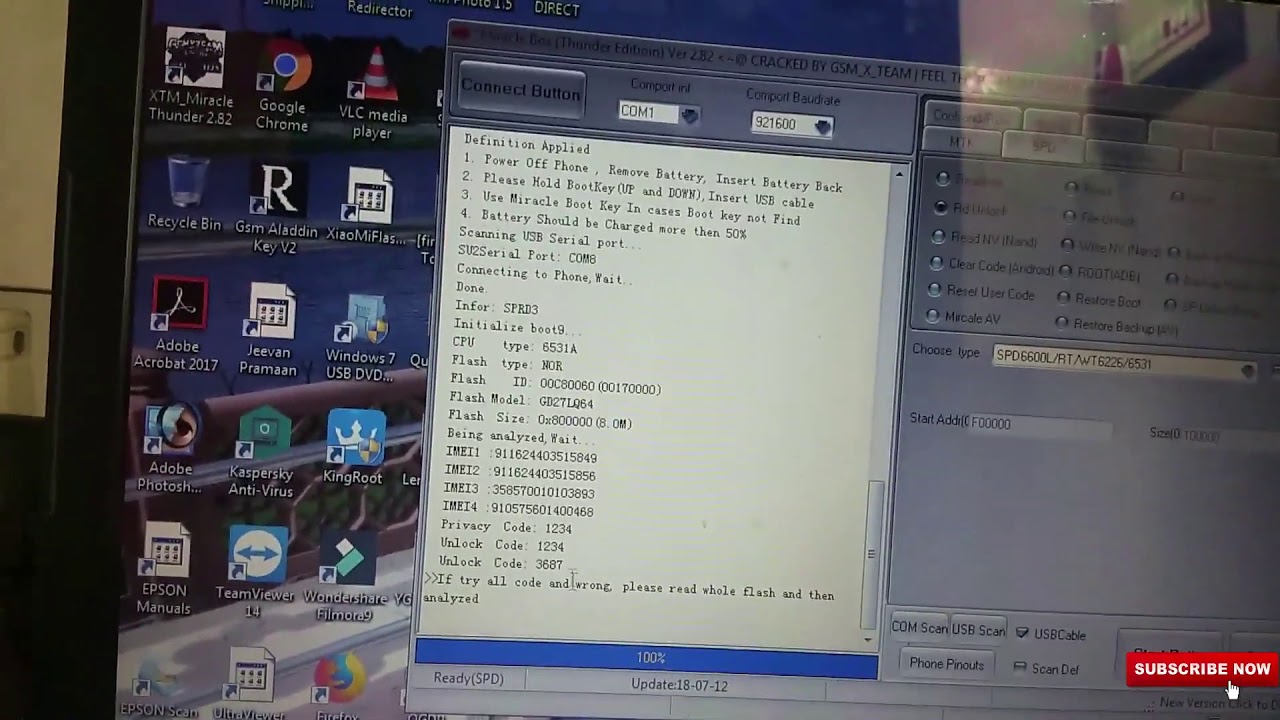Launch TeamViewer 14 from the desktop
This screenshot has height=720, width=1280.
257,573
